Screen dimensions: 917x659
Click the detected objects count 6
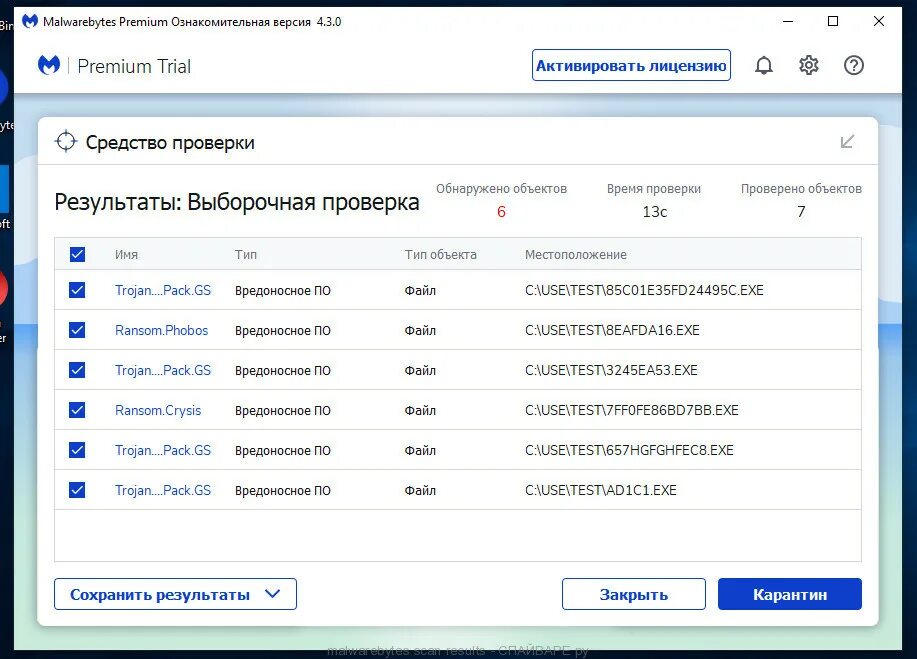pos(501,212)
